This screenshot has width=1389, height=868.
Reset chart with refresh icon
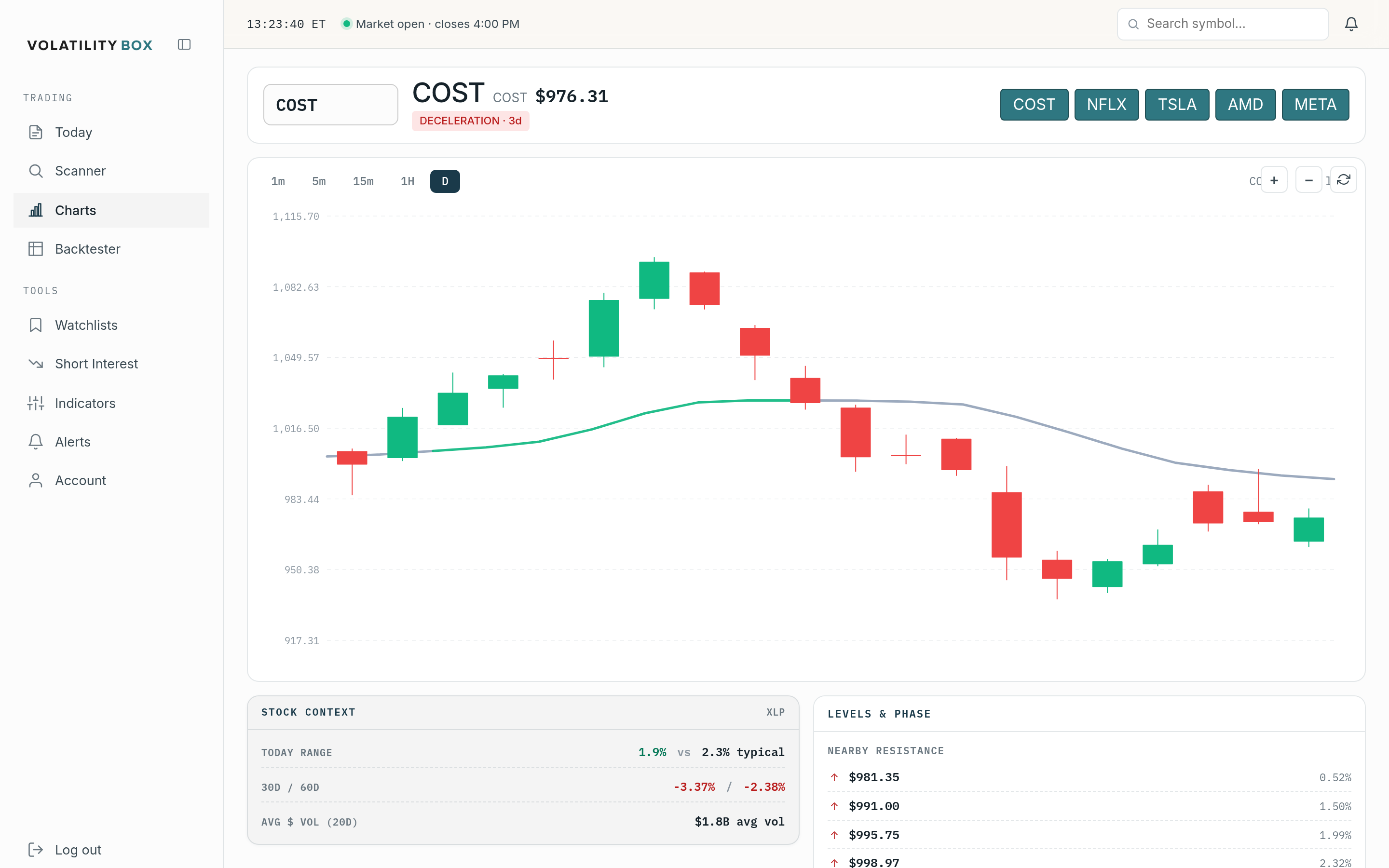[1343, 180]
